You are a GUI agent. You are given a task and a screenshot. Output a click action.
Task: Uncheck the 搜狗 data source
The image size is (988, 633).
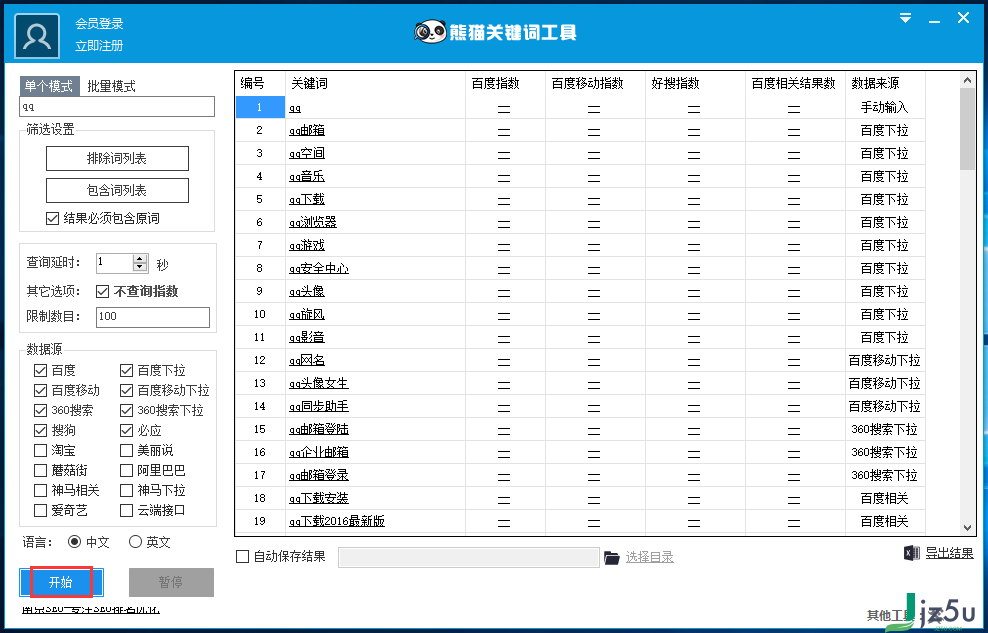[x=40, y=431]
